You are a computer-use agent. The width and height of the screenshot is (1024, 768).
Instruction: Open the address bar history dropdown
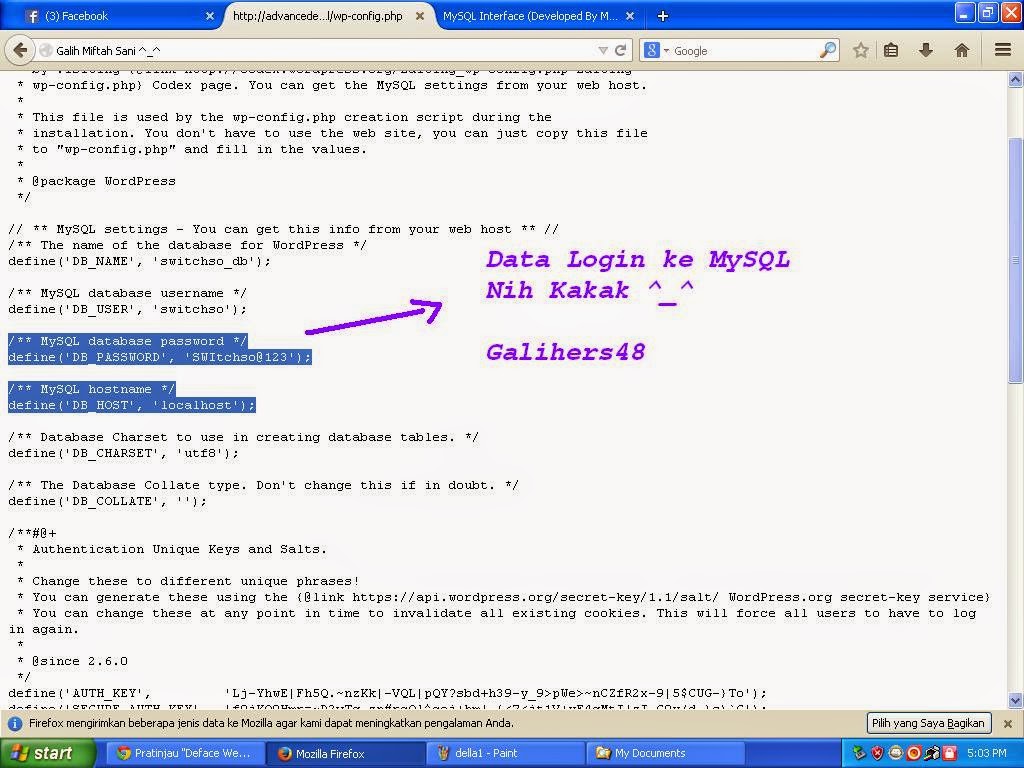[x=602, y=50]
